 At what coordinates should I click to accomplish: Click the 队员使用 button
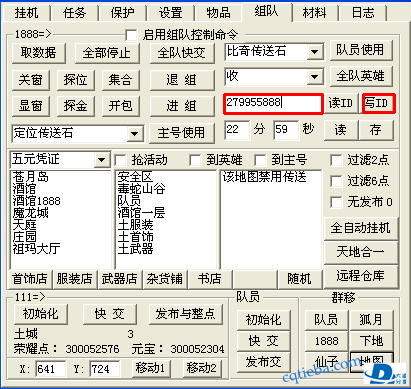360,50
